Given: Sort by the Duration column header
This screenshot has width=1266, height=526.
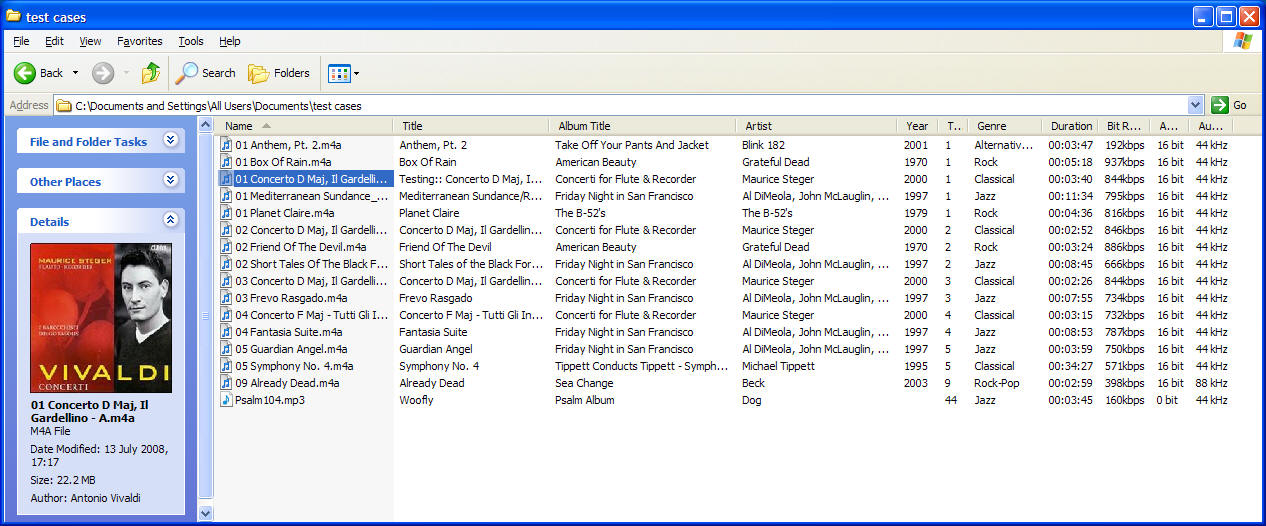Looking at the screenshot, I should (1071, 126).
